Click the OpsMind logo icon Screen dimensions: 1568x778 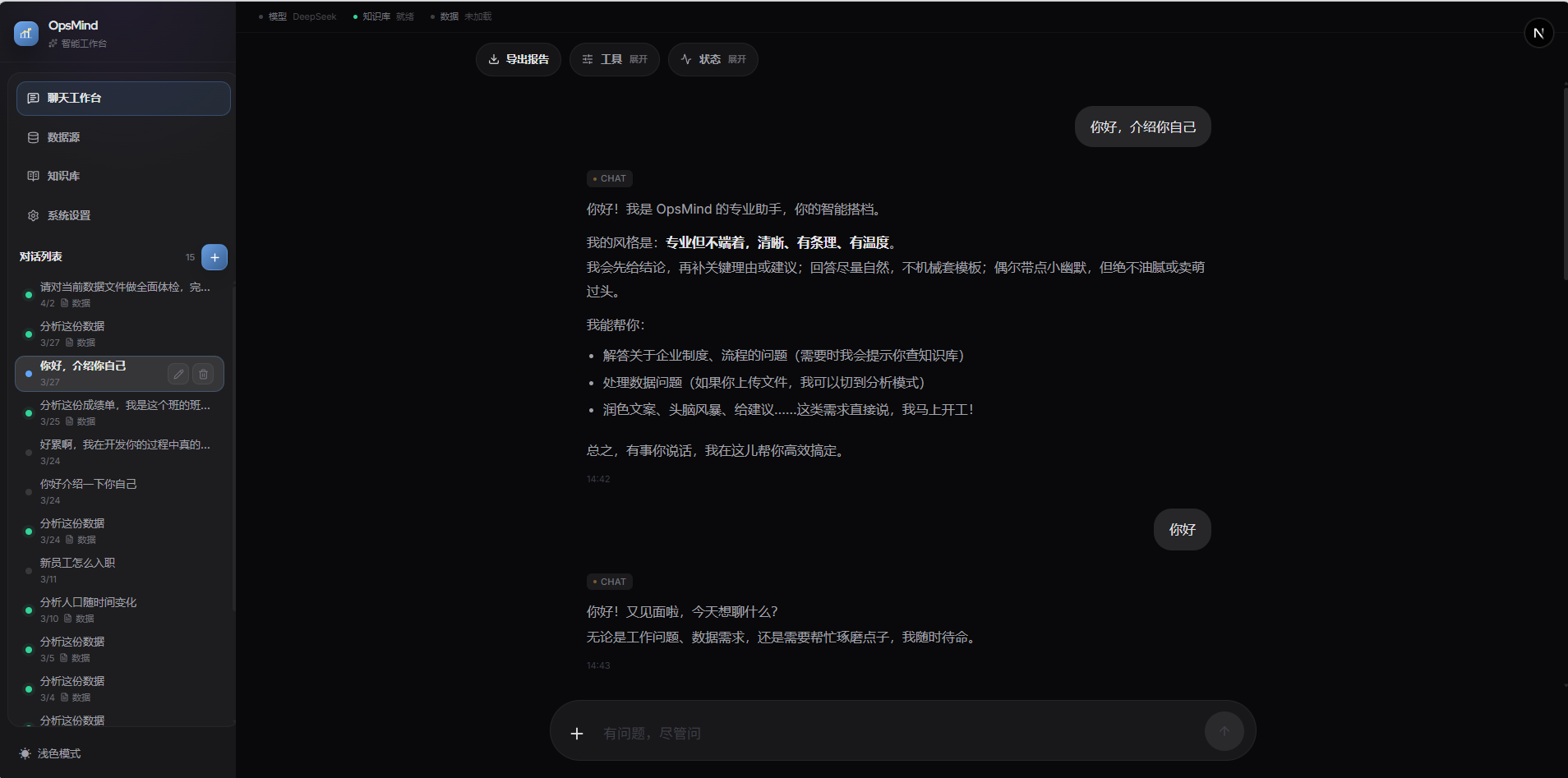click(25, 32)
